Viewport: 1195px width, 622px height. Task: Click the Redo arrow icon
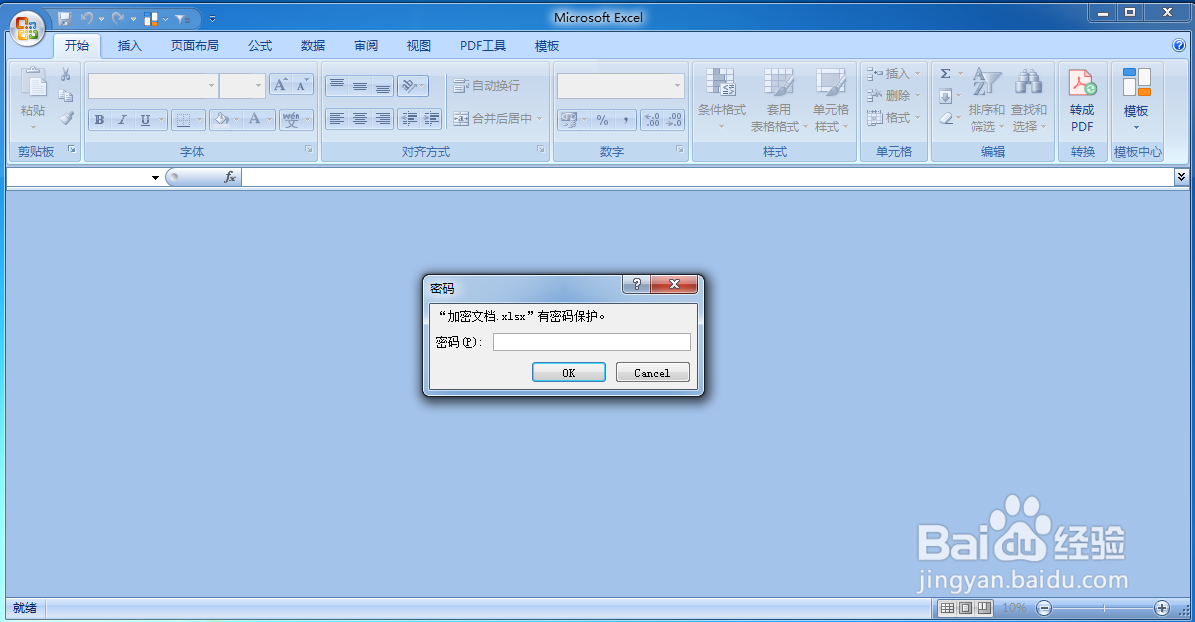point(118,18)
